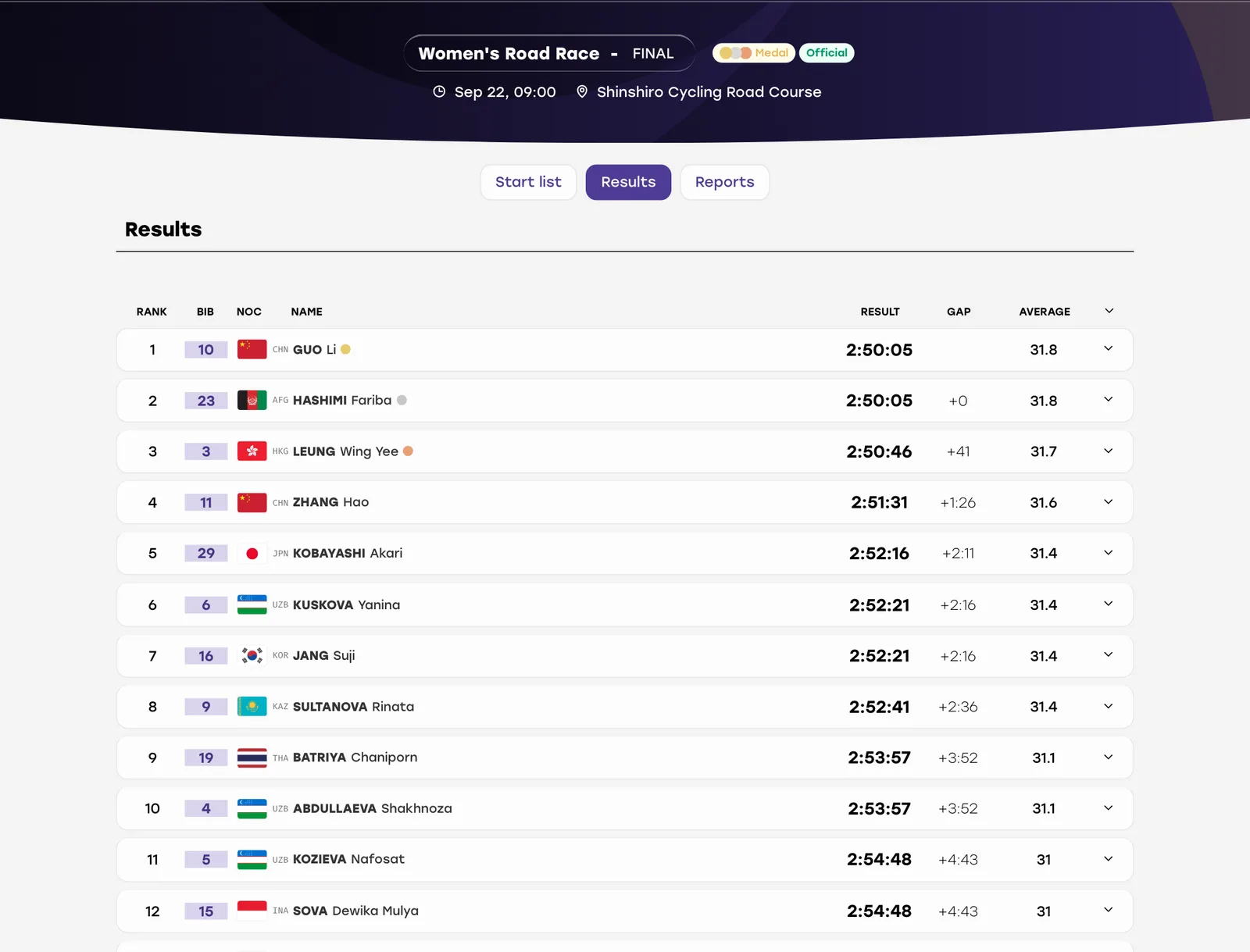Image resolution: width=1250 pixels, height=952 pixels.
Task: Click the gap value +1:26
Action: tap(958, 502)
